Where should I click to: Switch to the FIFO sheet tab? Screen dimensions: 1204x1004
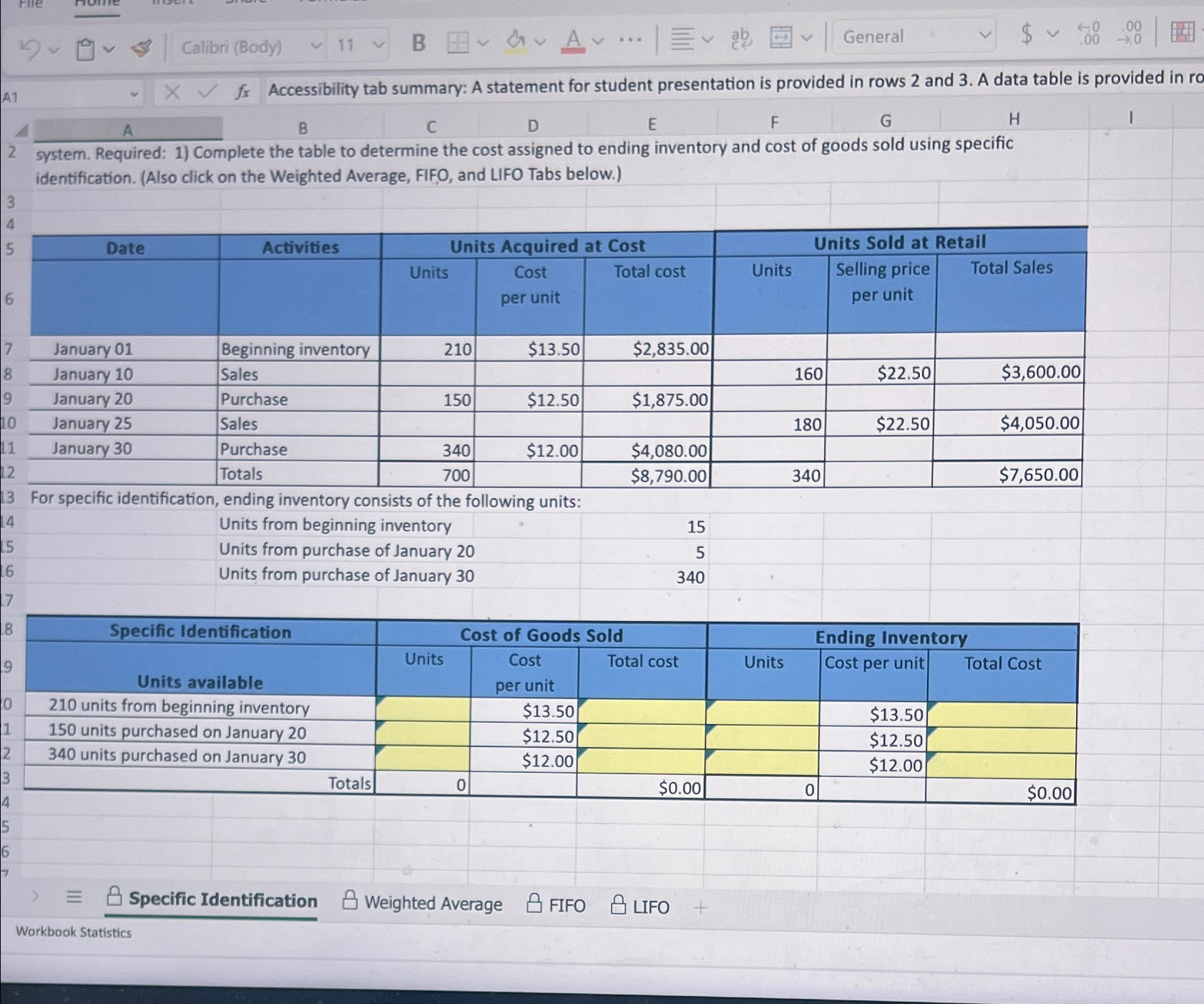[567, 905]
